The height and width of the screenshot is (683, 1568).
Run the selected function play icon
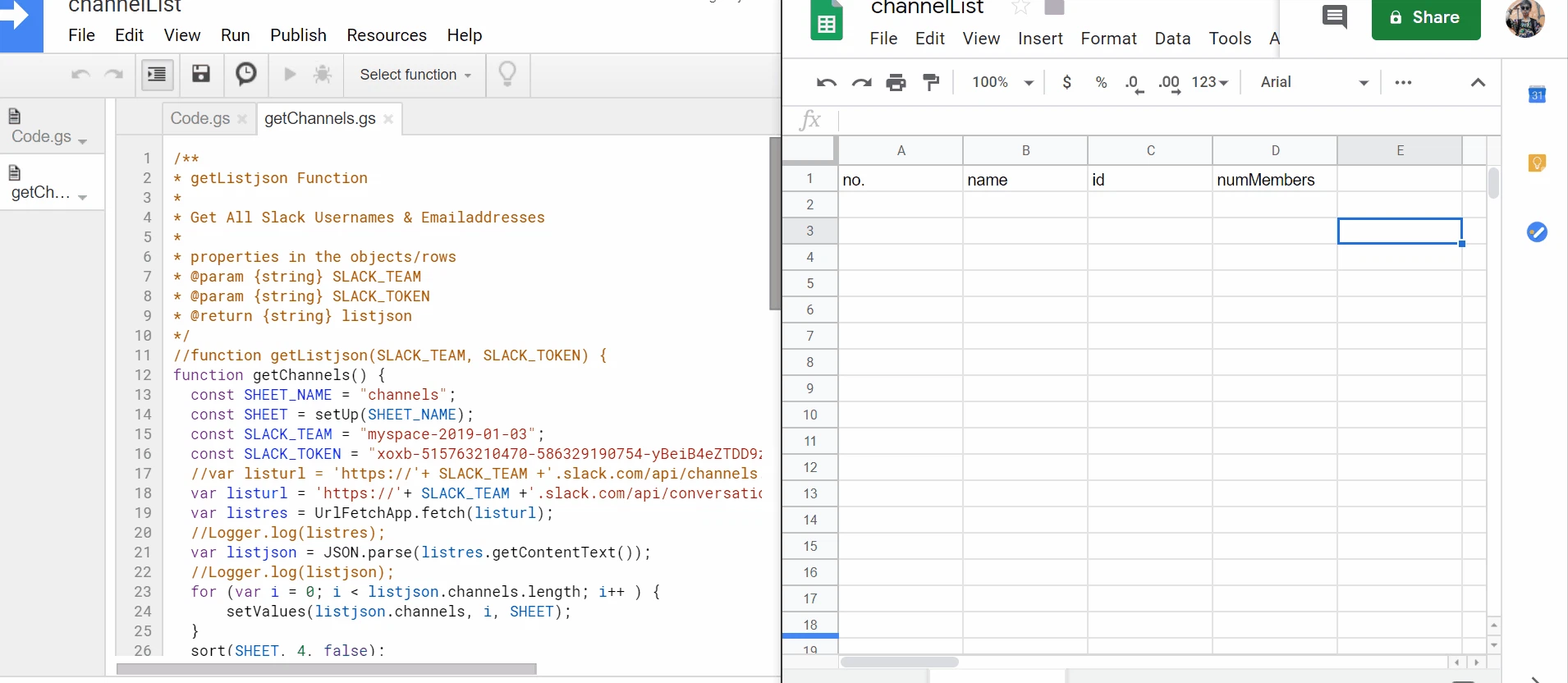click(290, 75)
